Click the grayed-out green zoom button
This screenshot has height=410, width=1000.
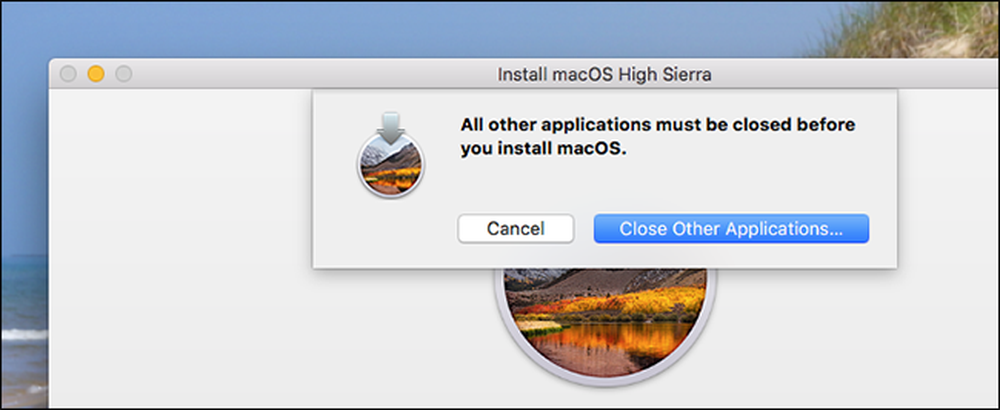click(x=124, y=74)
